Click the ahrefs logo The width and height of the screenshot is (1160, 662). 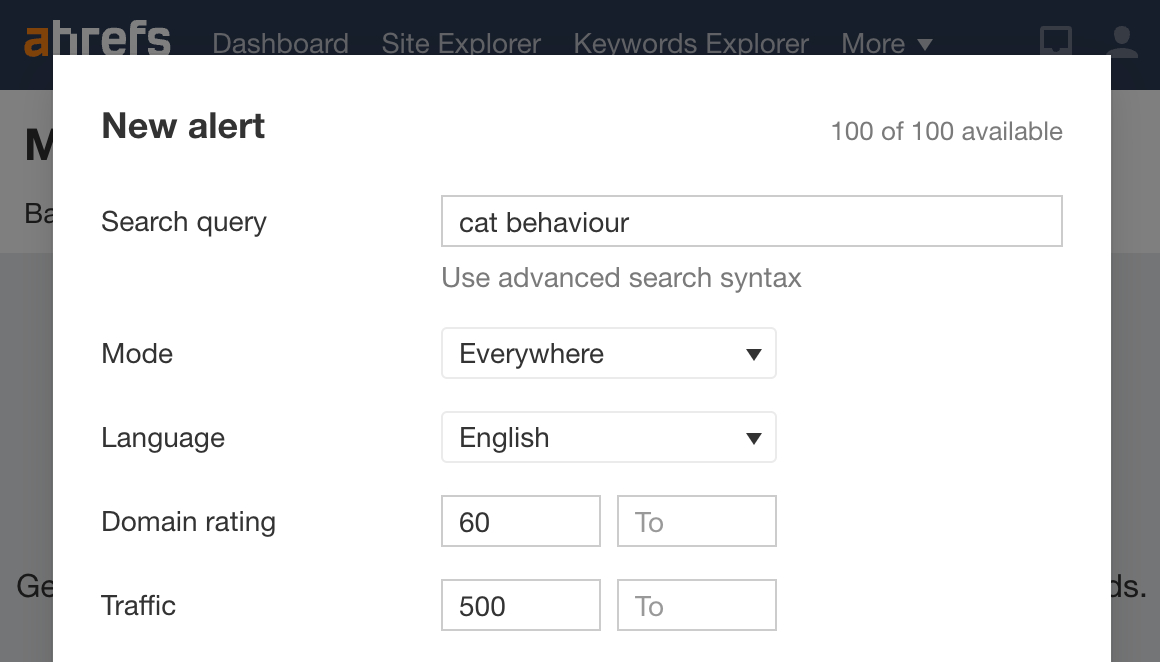(x=99, y=40)
